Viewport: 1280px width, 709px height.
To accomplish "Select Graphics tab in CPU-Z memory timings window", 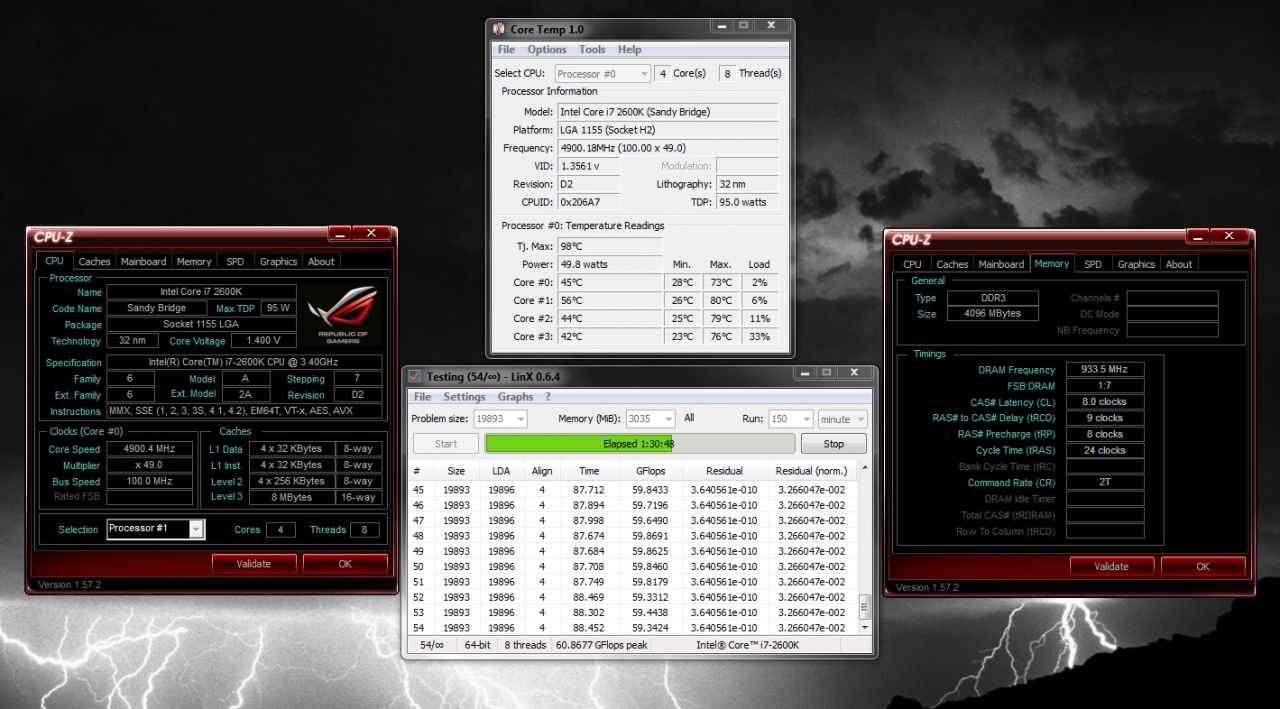I will coord(1136,265).
